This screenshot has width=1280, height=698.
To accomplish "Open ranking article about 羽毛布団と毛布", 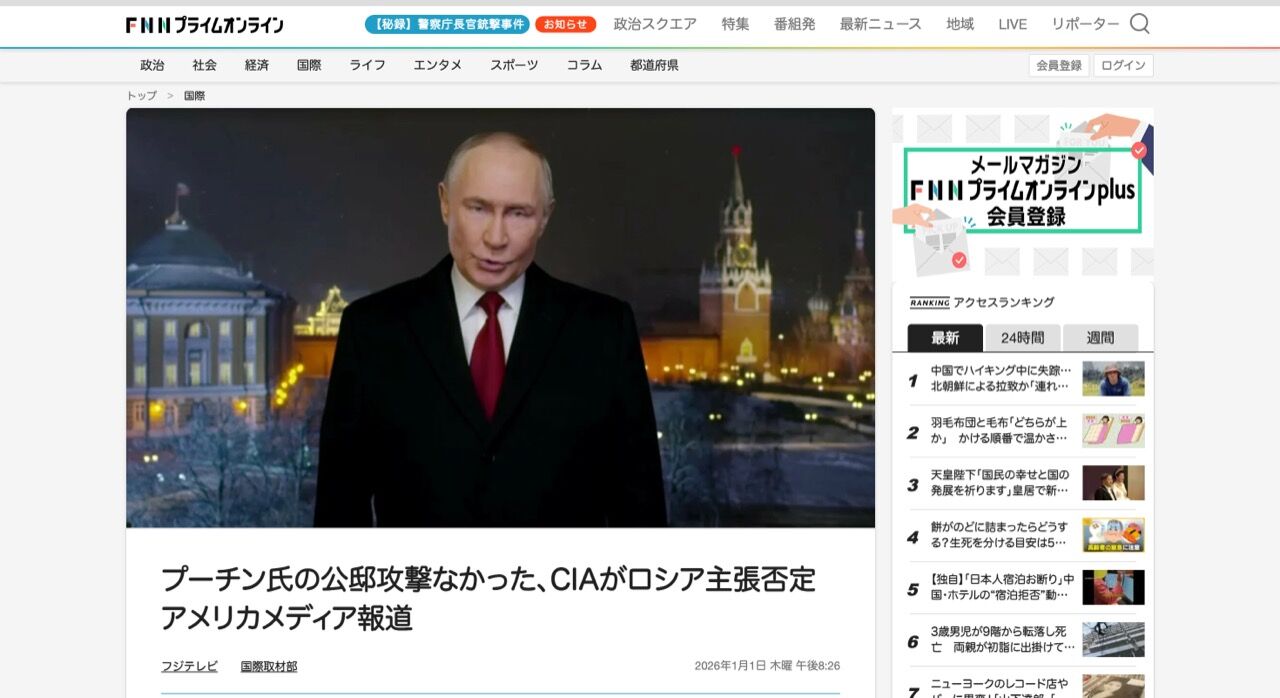I will point(1000,430).
